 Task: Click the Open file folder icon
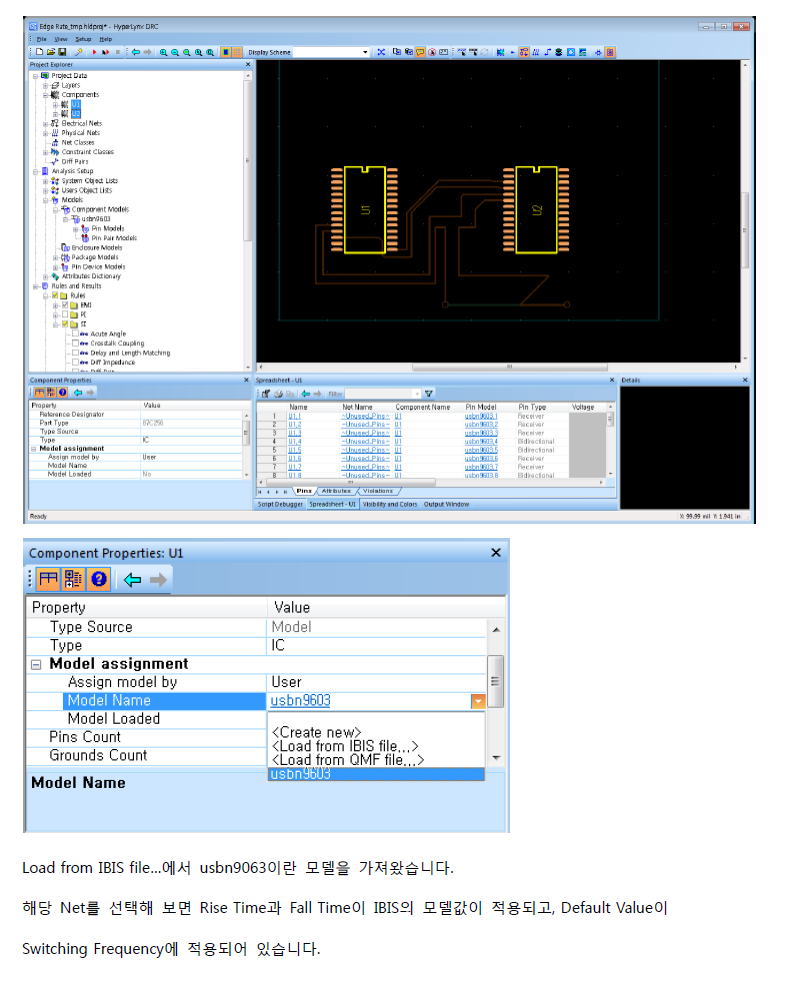(50, 51)
